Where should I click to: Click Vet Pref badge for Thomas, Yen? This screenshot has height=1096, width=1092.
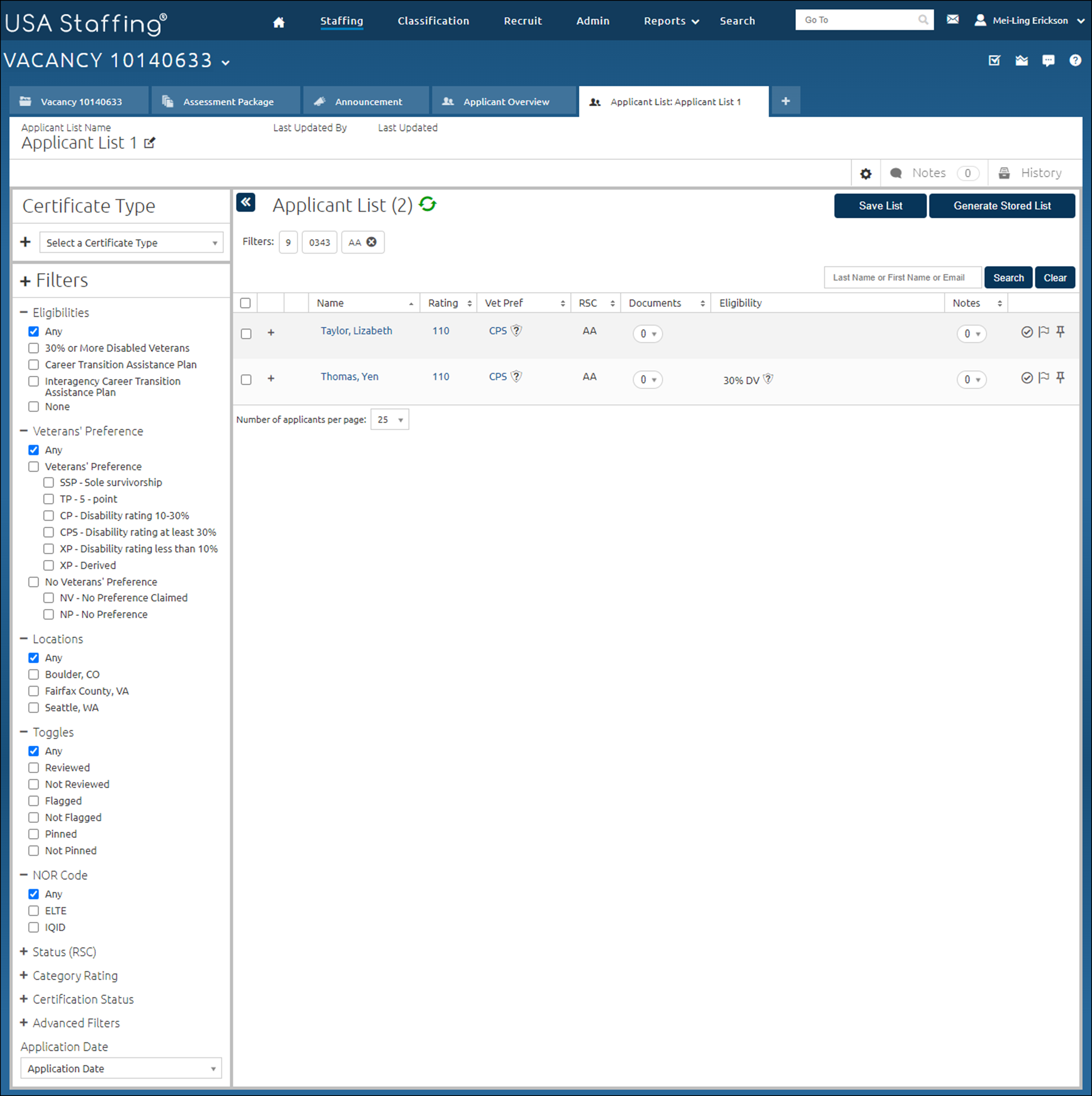click(516, 377)
